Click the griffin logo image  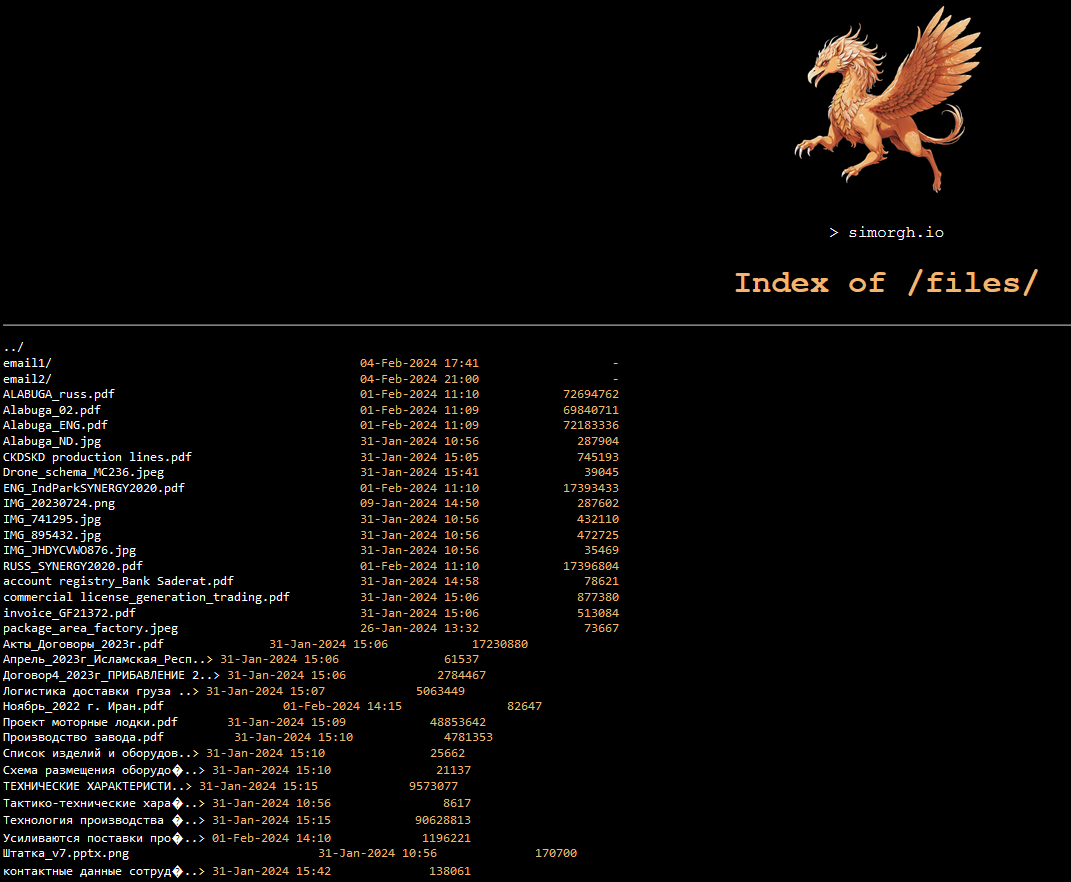(887, 100)
